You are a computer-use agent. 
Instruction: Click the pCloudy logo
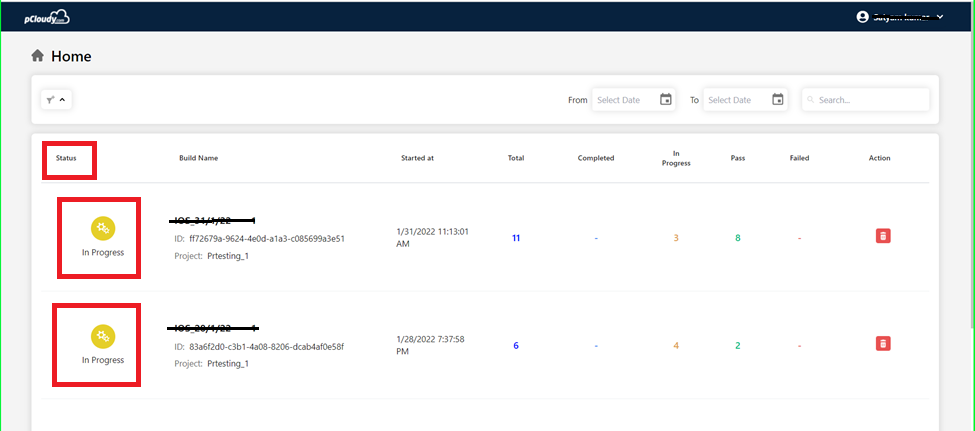46,17
